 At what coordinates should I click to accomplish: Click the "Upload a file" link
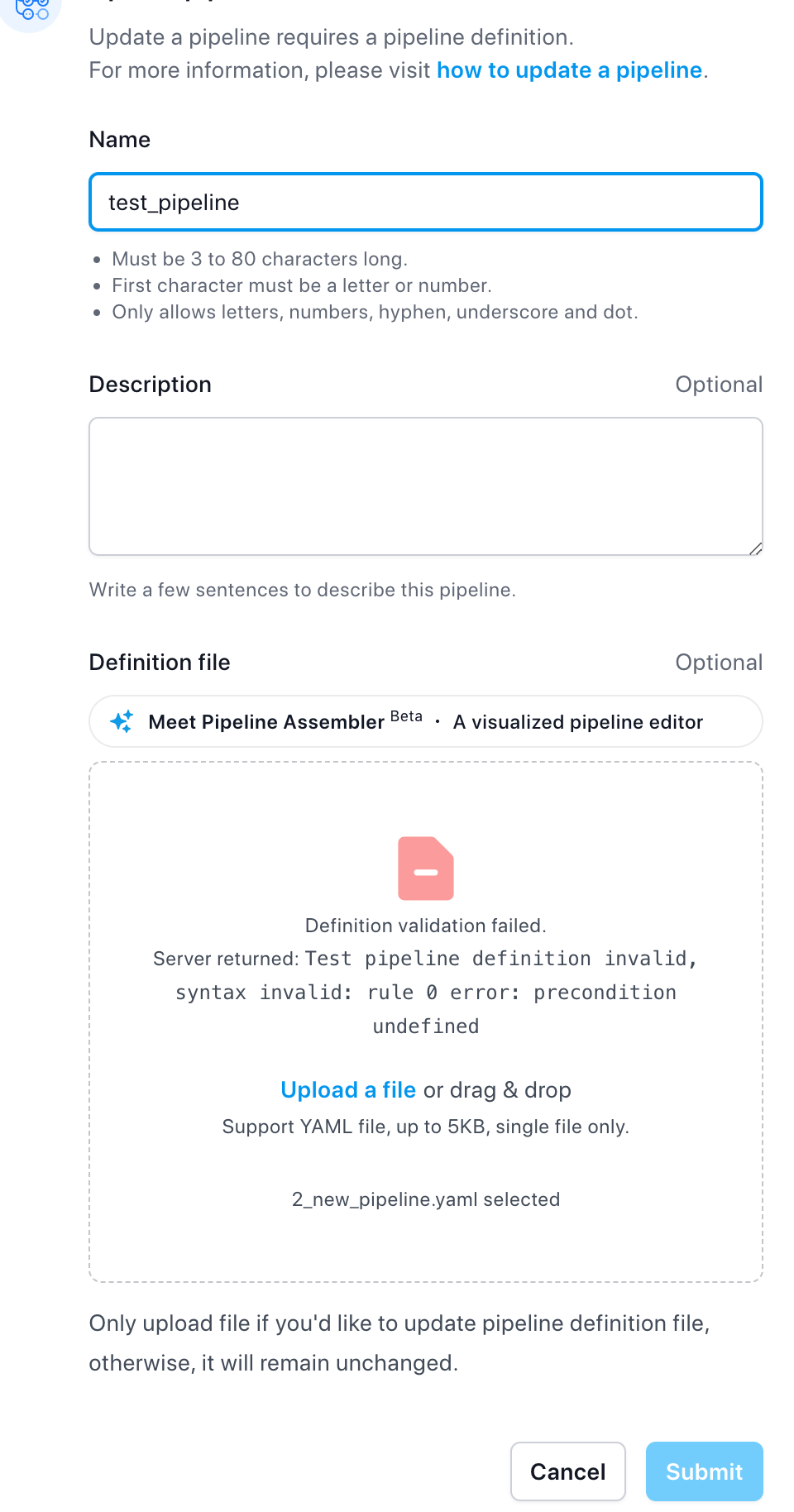pyautogui.click(x=348, y=1090)
